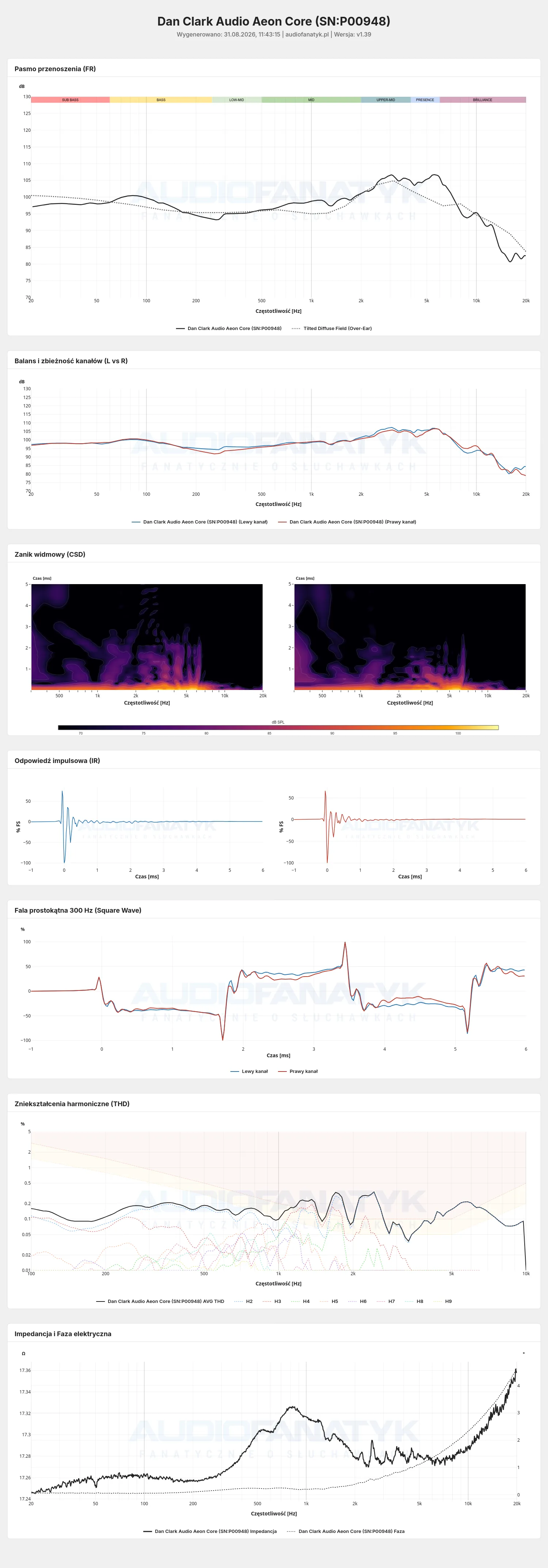
Task: Show or hide the H2 harmonic
Action: [x=244, y=1301]
